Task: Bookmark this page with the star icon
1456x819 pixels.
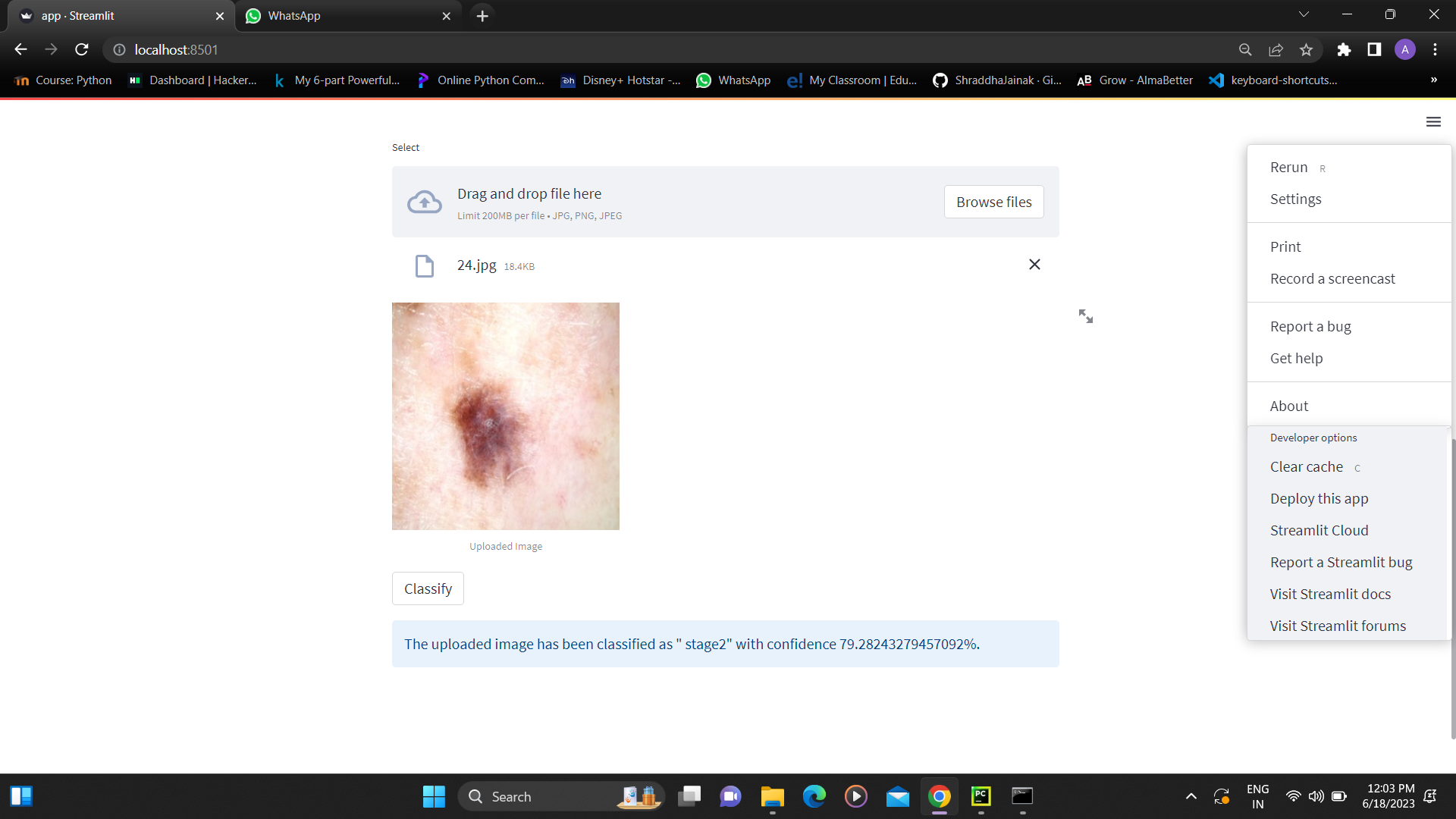Action: (x=1306, y=49)
